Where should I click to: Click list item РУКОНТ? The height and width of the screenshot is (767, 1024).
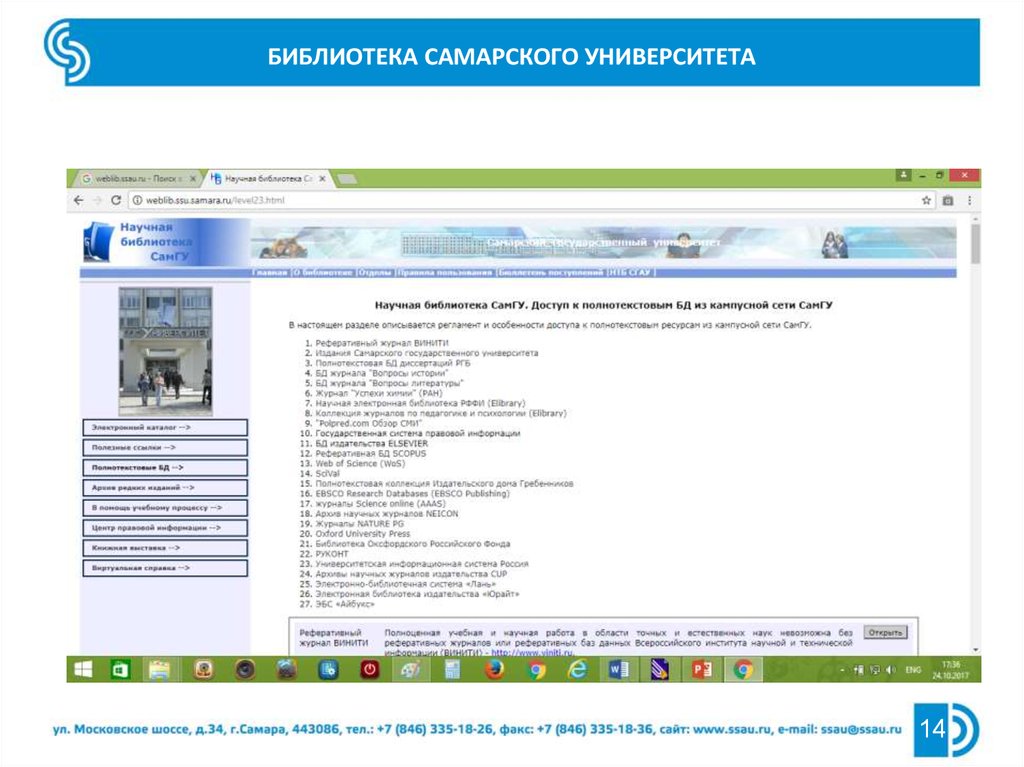click(332, 554)
